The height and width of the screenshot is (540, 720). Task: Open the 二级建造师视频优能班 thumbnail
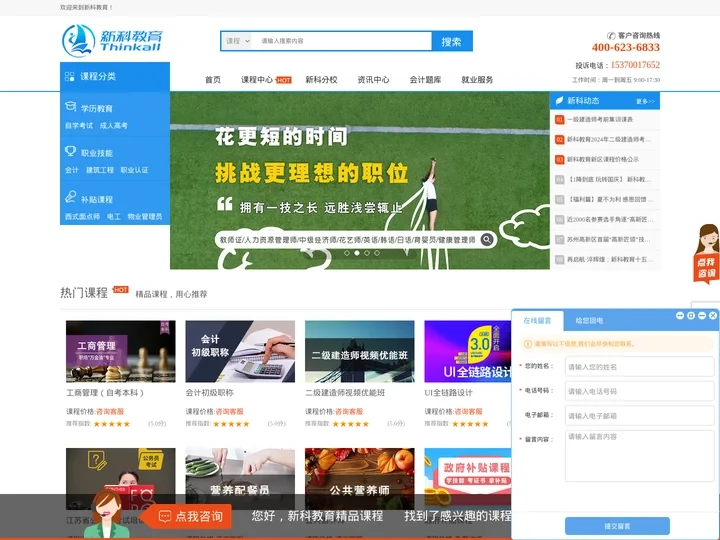pos(360,351)
